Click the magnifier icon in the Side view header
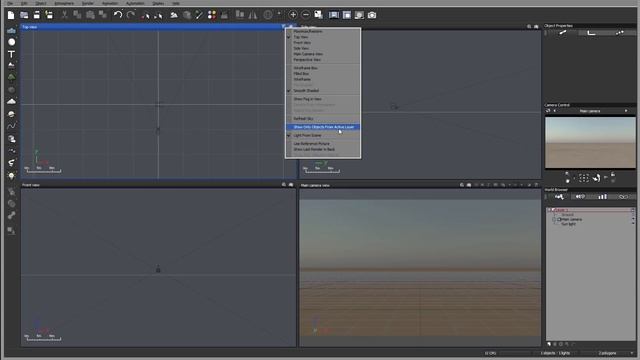The image size is (640, 360). coord(529,27)
